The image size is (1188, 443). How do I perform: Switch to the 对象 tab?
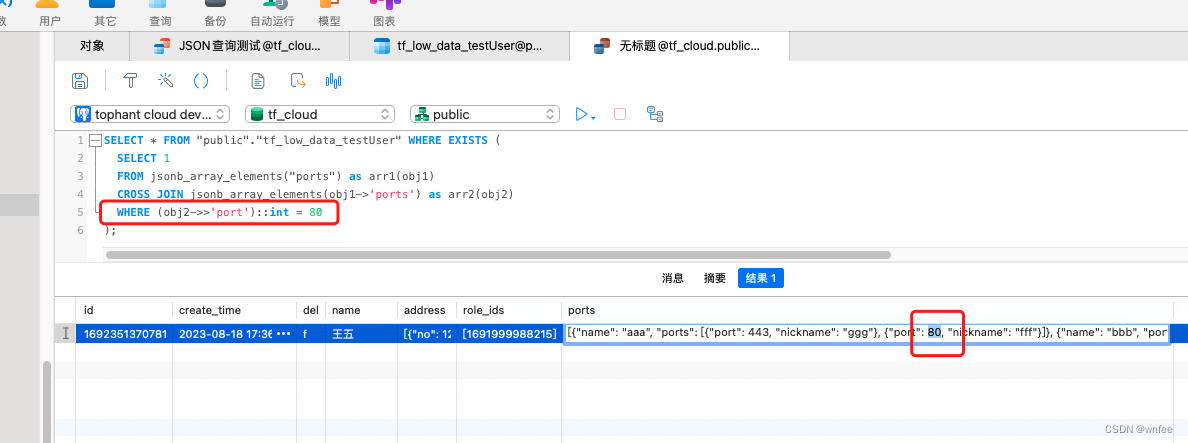(92, 46)
